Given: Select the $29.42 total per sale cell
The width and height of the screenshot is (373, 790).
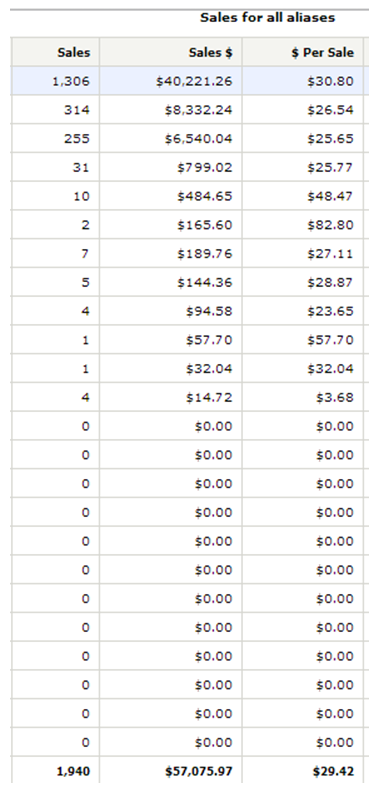Looking at the screenshot, I should tap(302, 771).
